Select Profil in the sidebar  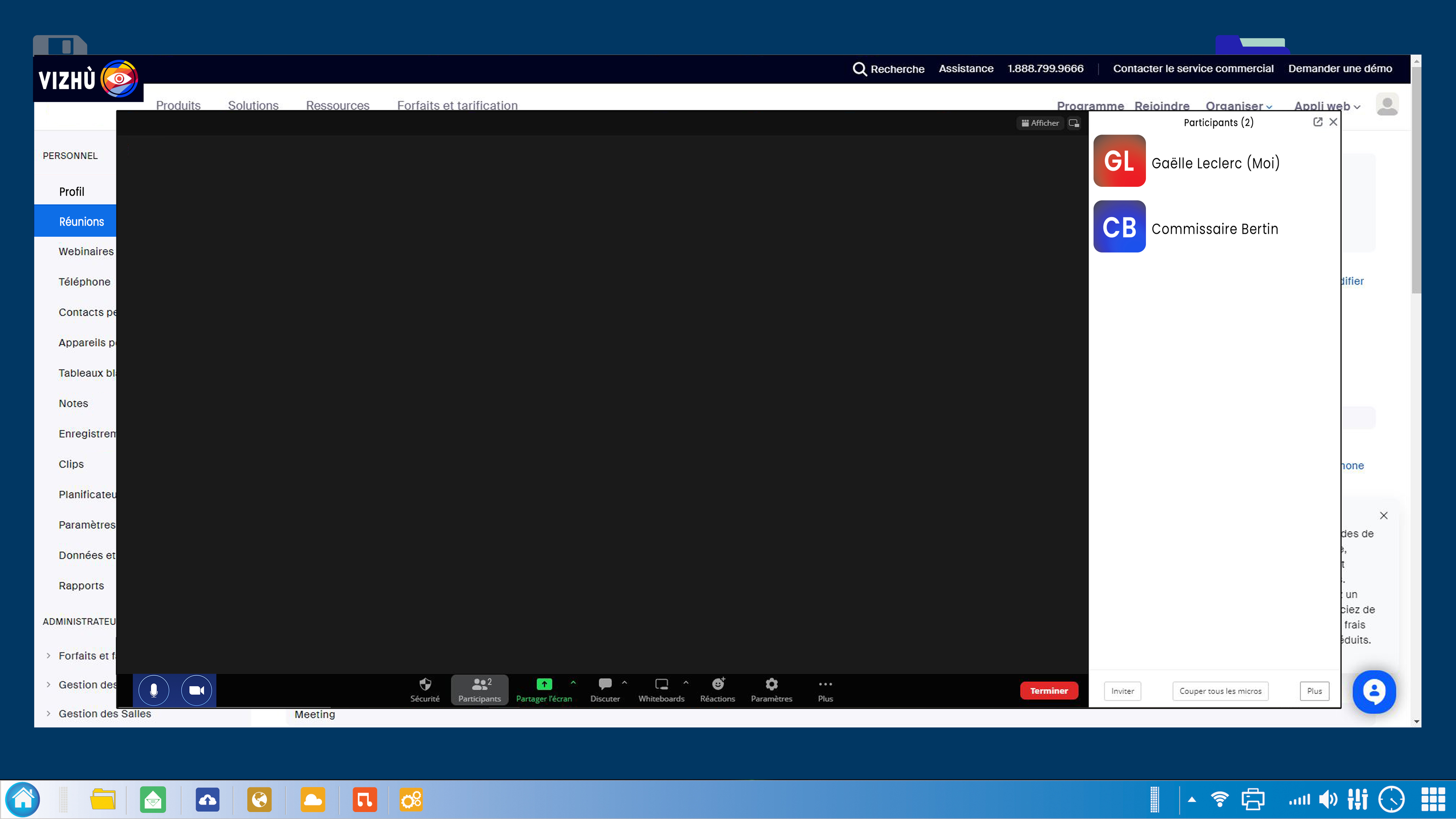click(72, 192)
